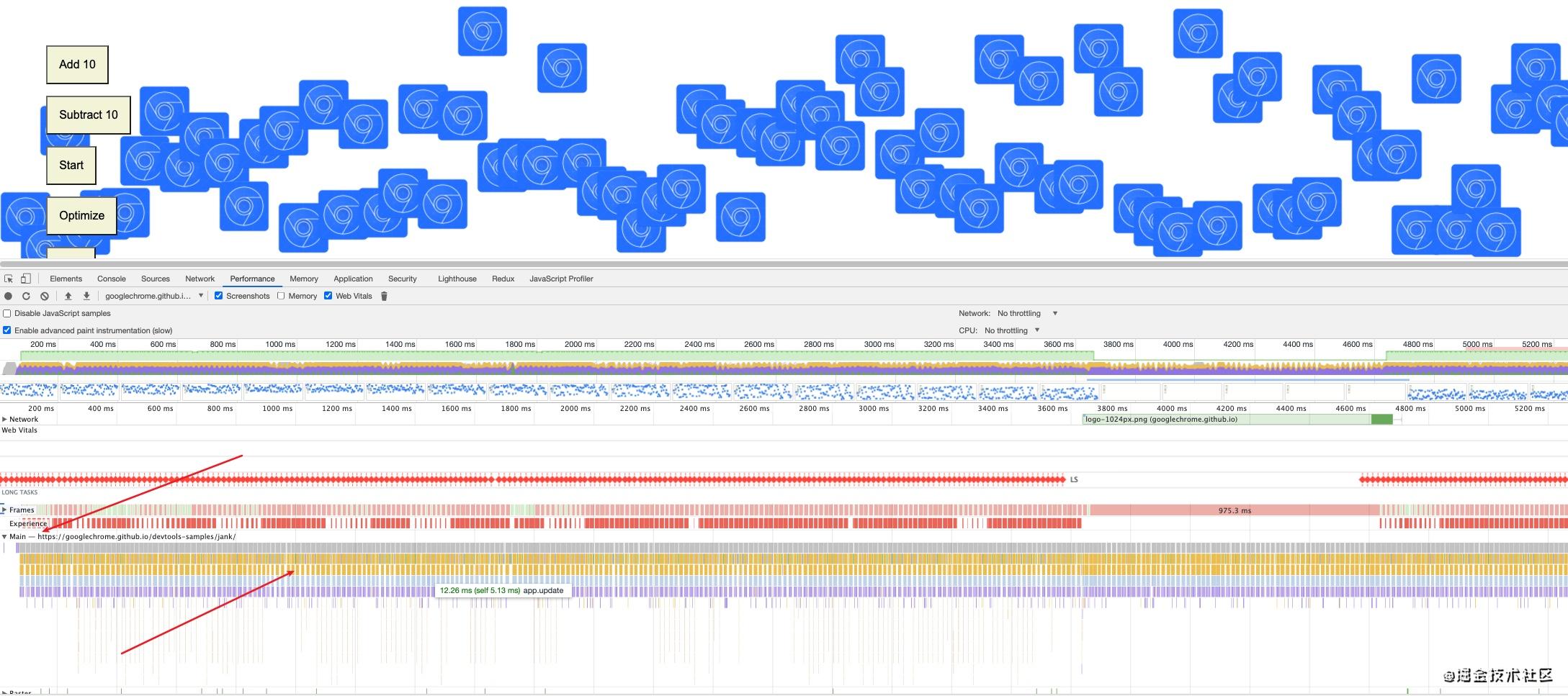Open the CPU throttling dropdown
The width and height of the screenshot is (1568, 696).
(1012, 330)
